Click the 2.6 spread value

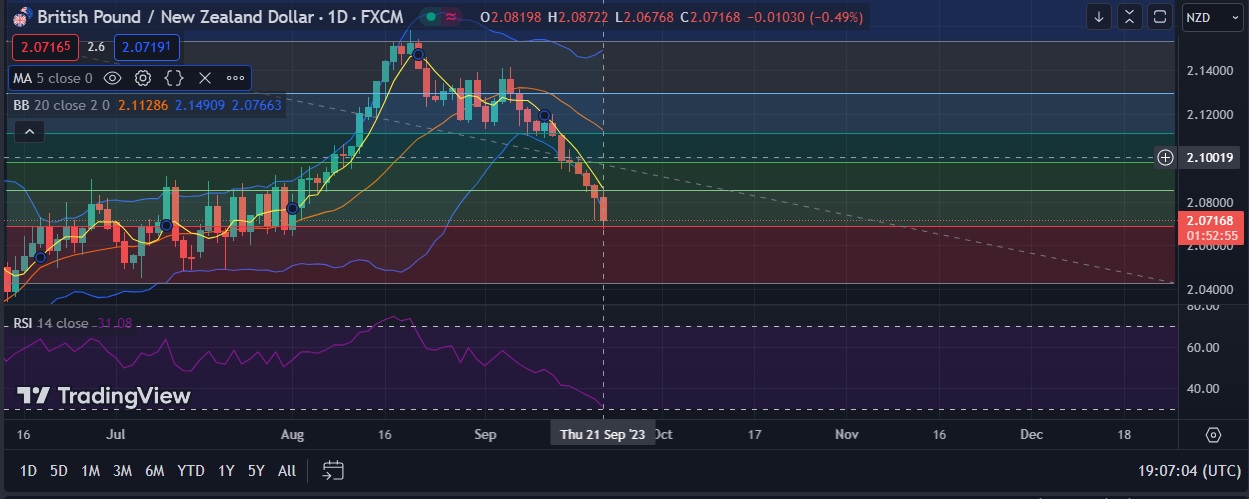pyautogui.click(x=96, y=47)
